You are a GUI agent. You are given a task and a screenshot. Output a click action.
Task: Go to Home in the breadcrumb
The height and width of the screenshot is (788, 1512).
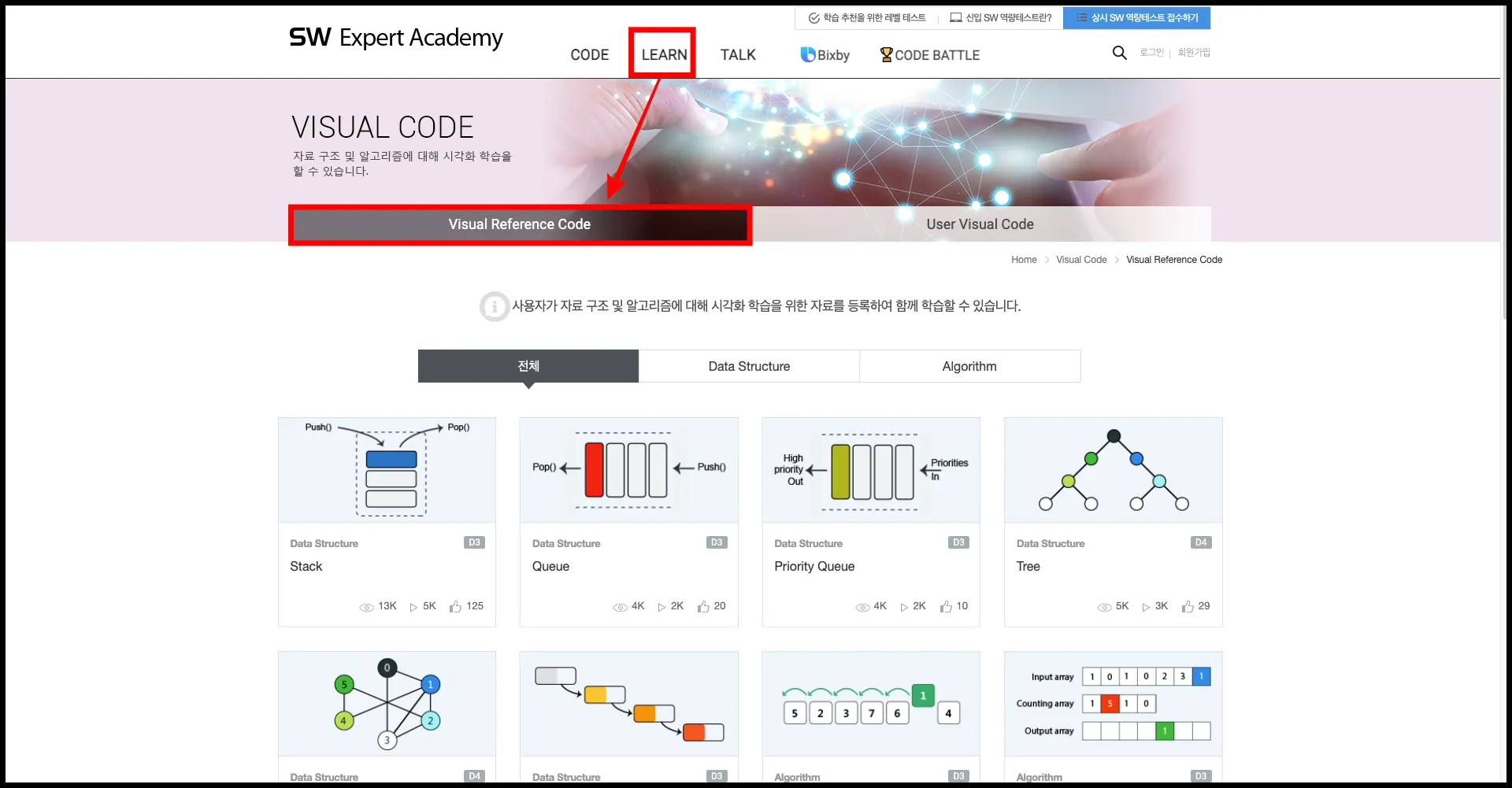pos(1024,260)
